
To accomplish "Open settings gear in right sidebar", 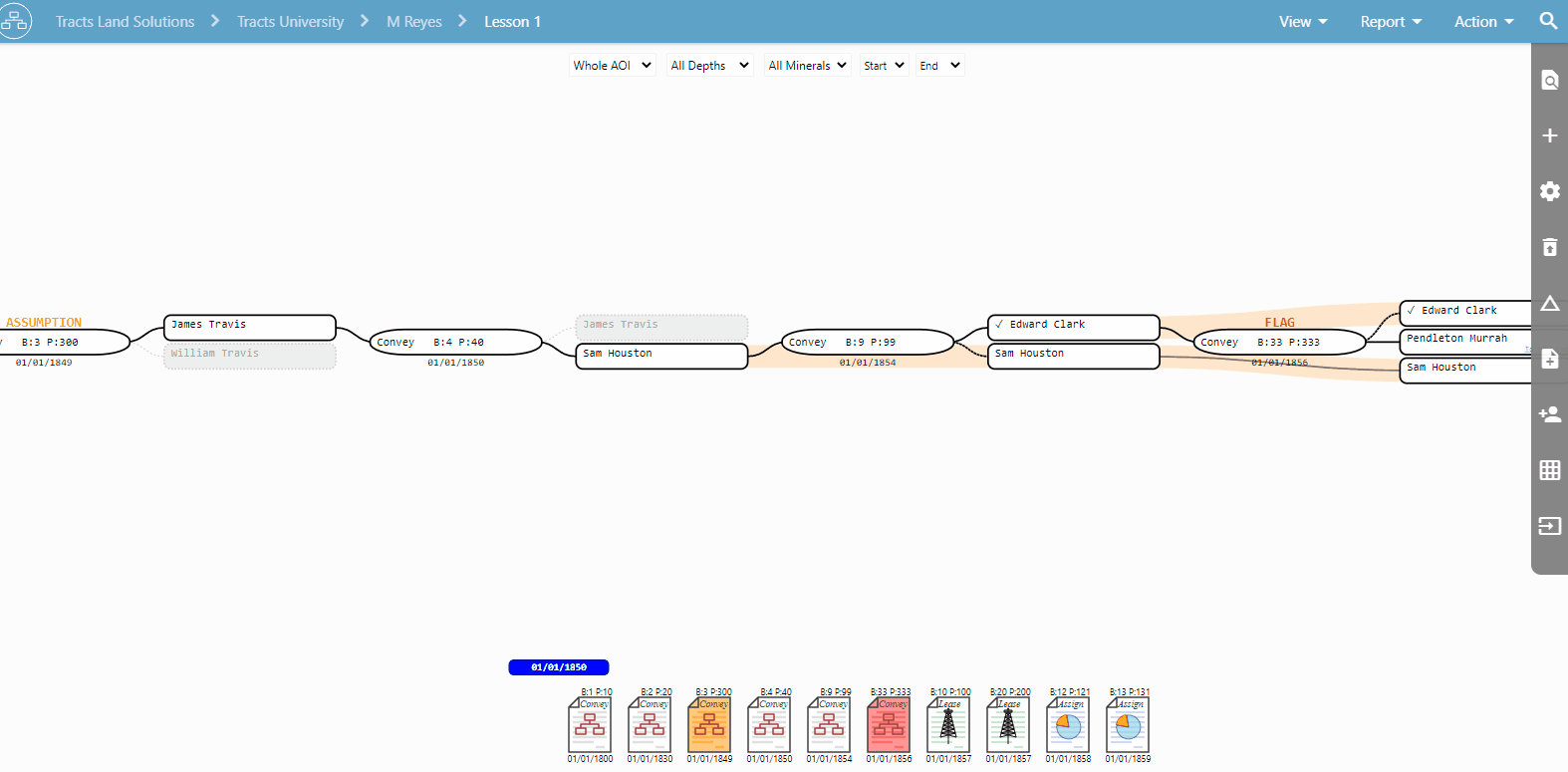I will (1549, 191).
